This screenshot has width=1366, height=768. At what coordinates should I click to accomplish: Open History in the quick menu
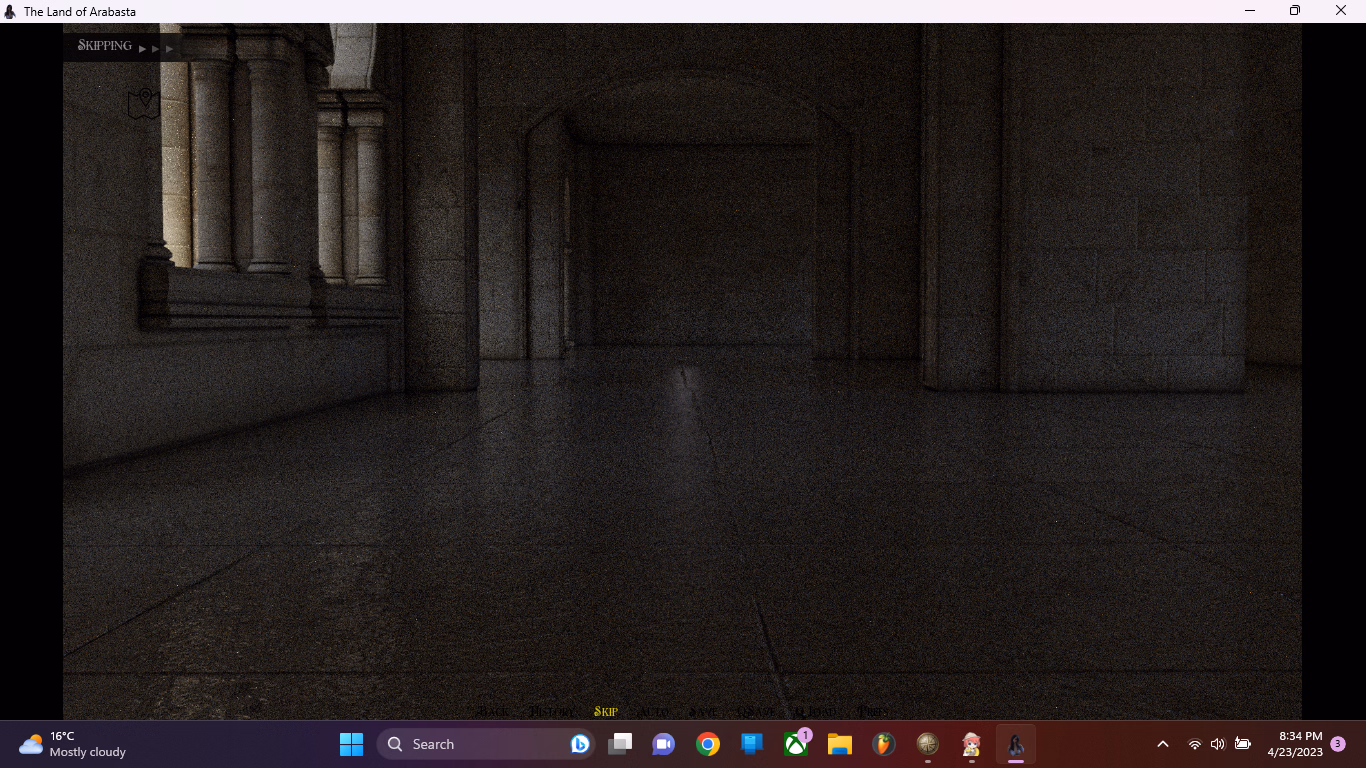pyautogui.click(x=551, y=711)
